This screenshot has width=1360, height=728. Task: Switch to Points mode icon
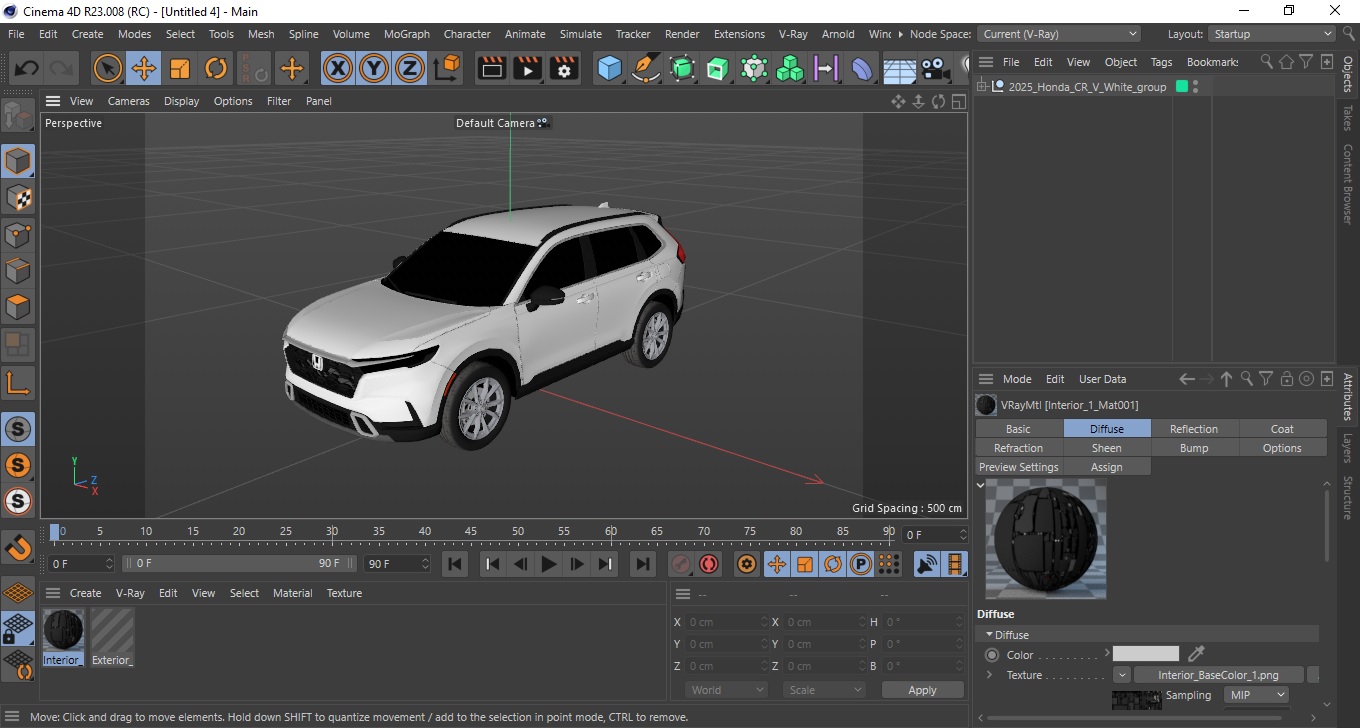(17, 234)
